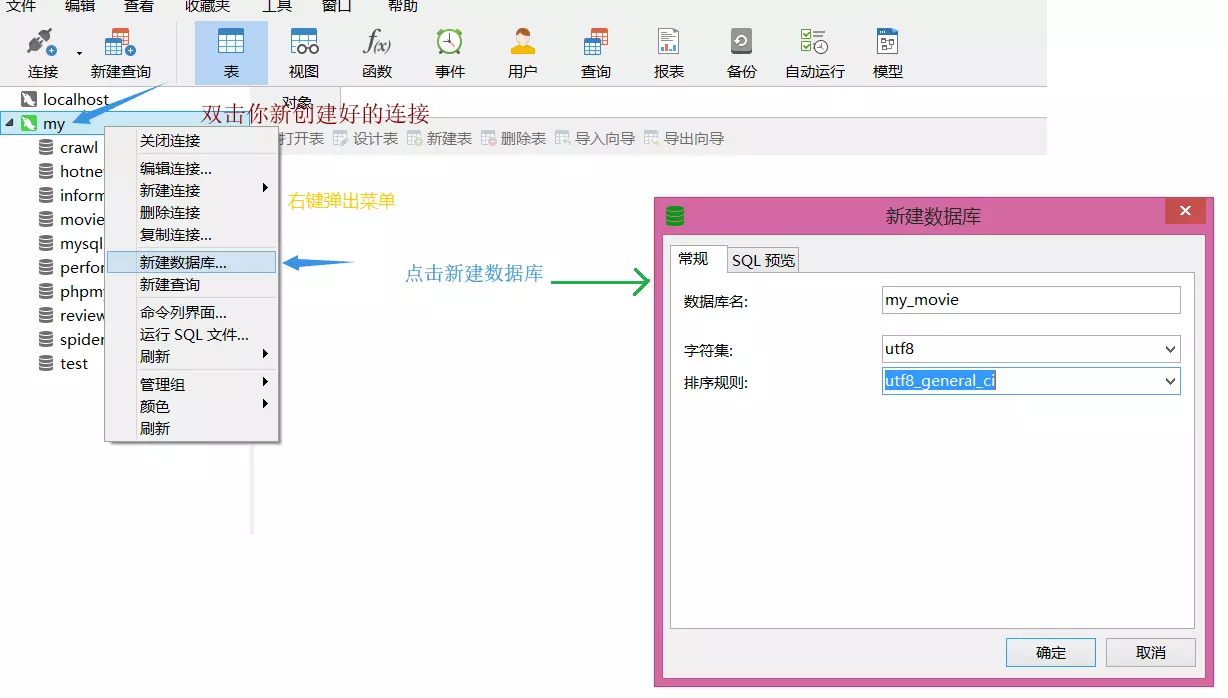Select the 查询 (Query) toolbar icon

(595, 52)
